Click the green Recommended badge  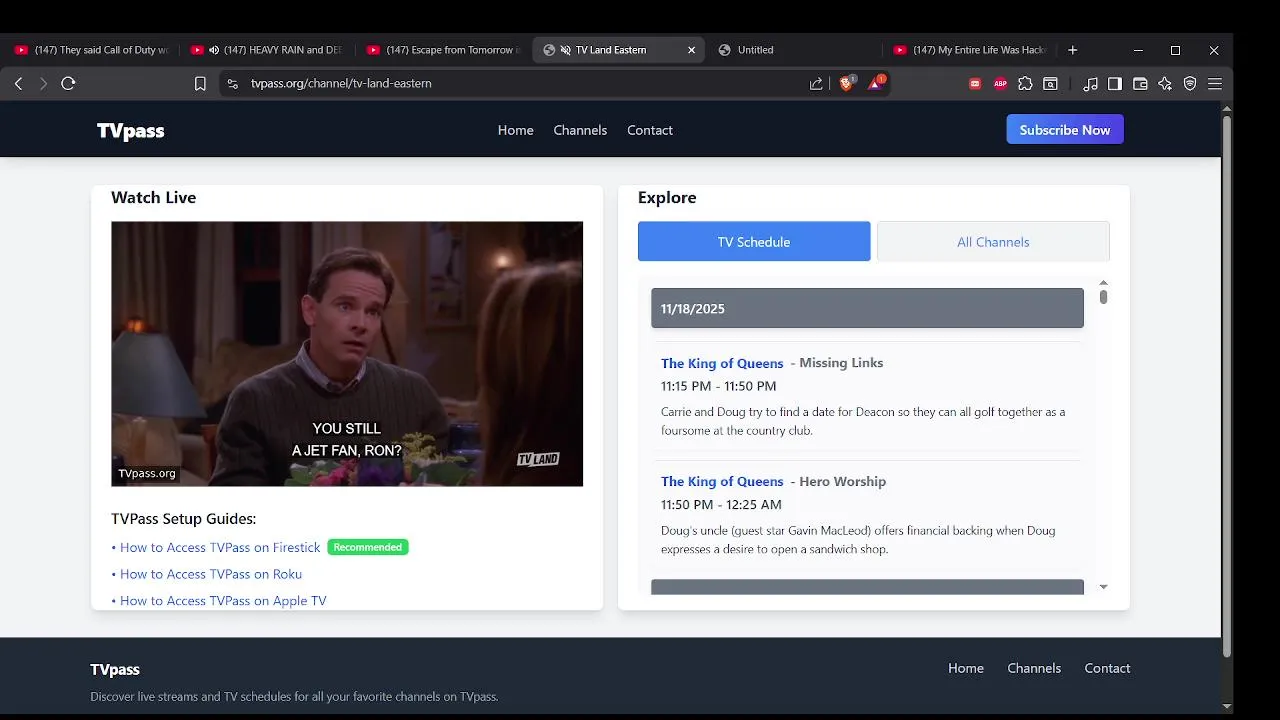tap(368, 547)
